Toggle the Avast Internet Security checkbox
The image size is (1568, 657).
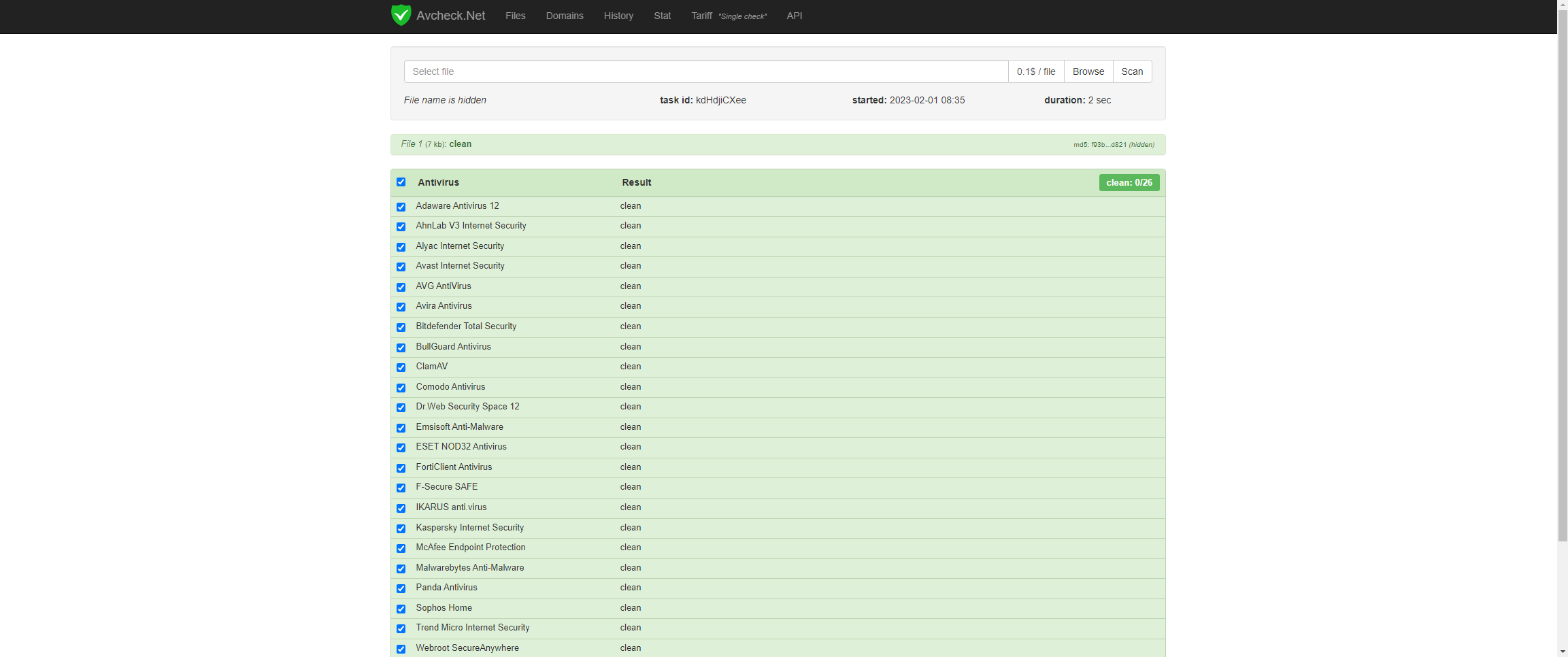tap(401, 267)
